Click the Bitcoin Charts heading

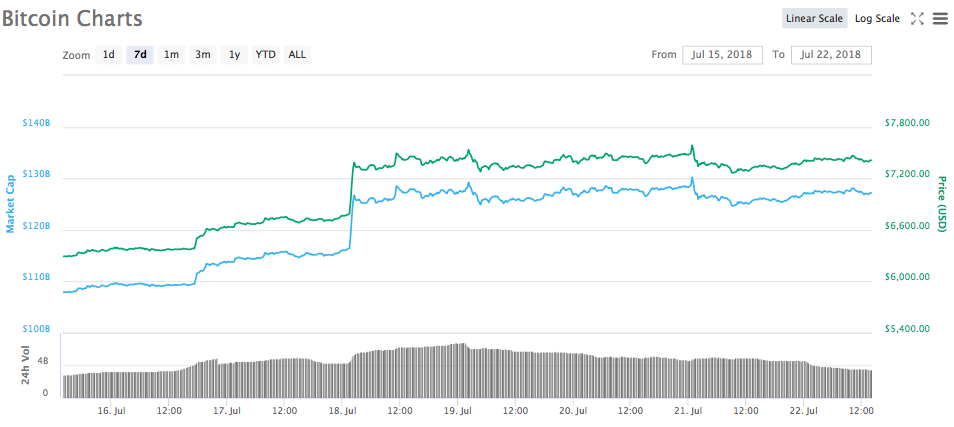click(72, 19)
